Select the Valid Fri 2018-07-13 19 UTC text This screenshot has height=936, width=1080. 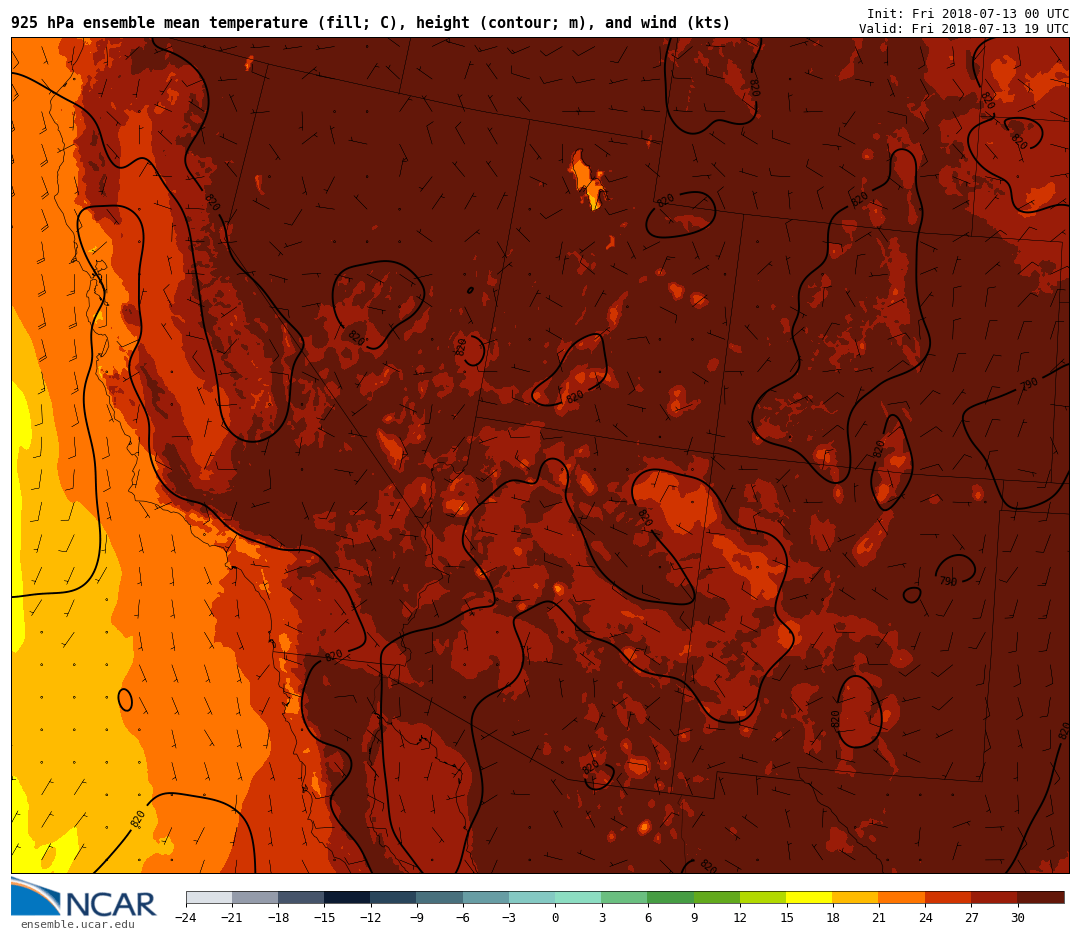(x=963, y=29)
